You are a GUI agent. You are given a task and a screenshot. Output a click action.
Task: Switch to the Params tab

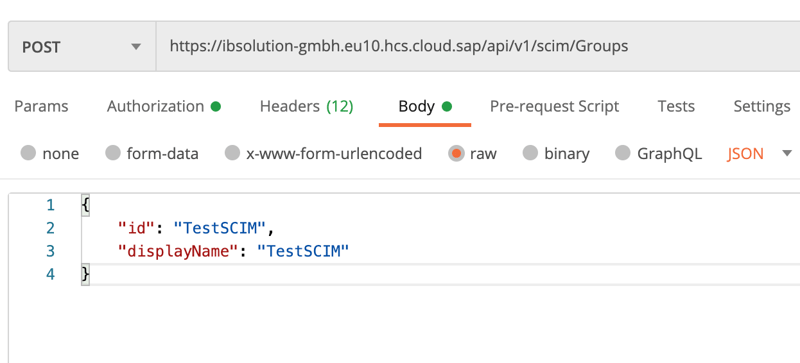pyautogui.click(x=41, y=106)
